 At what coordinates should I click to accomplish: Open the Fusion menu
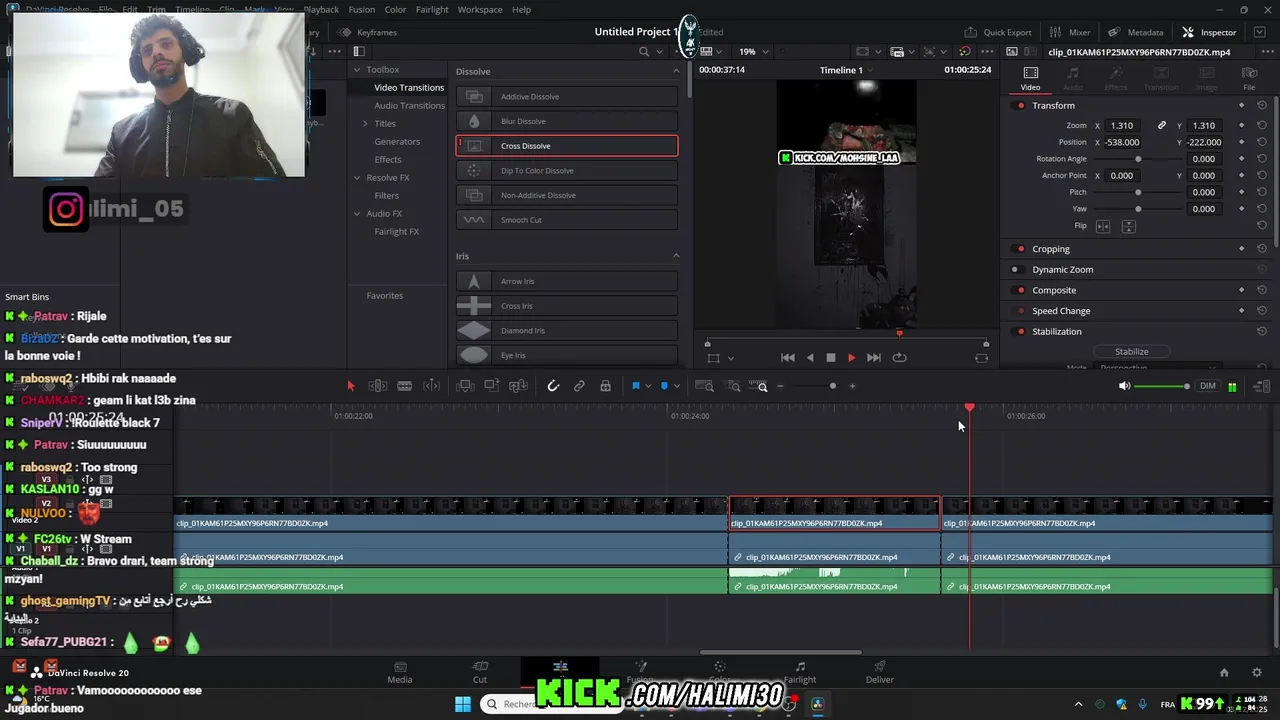[362, 9]
